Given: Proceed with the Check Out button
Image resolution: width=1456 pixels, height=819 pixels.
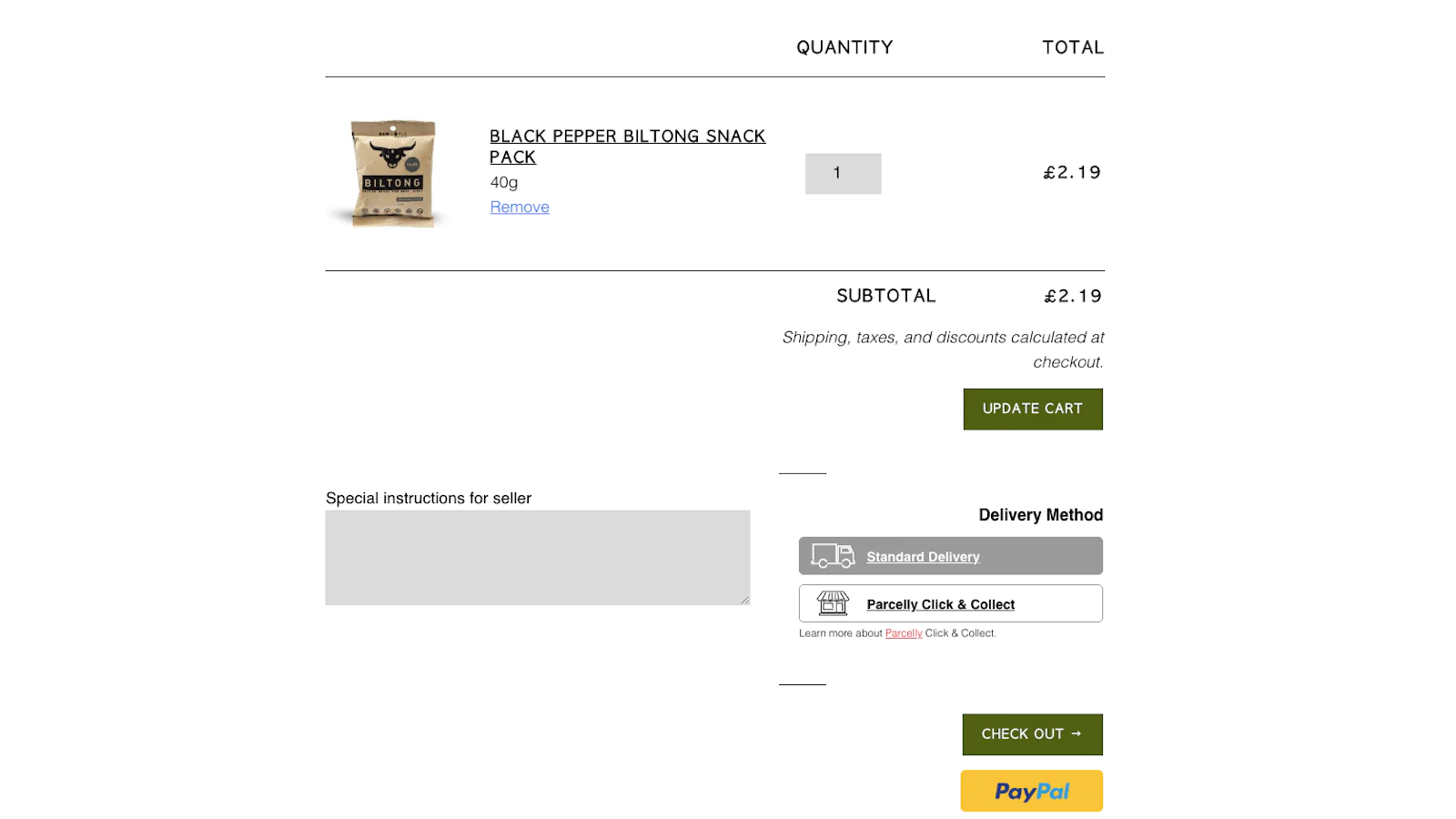Looking at the screenshot, I should pos(1021,734).
